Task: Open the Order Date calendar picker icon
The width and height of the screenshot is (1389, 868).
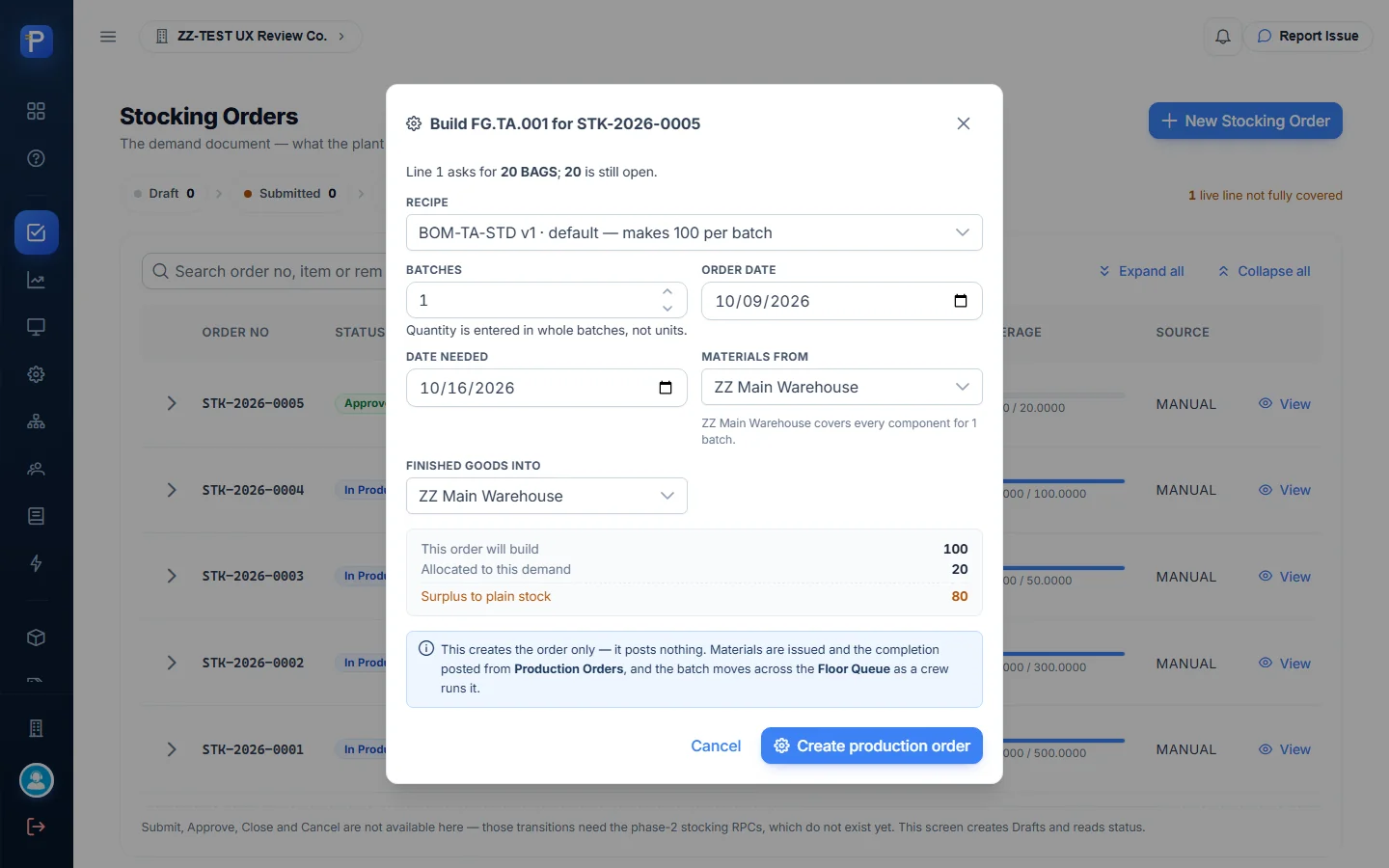Action: [961, 301]
